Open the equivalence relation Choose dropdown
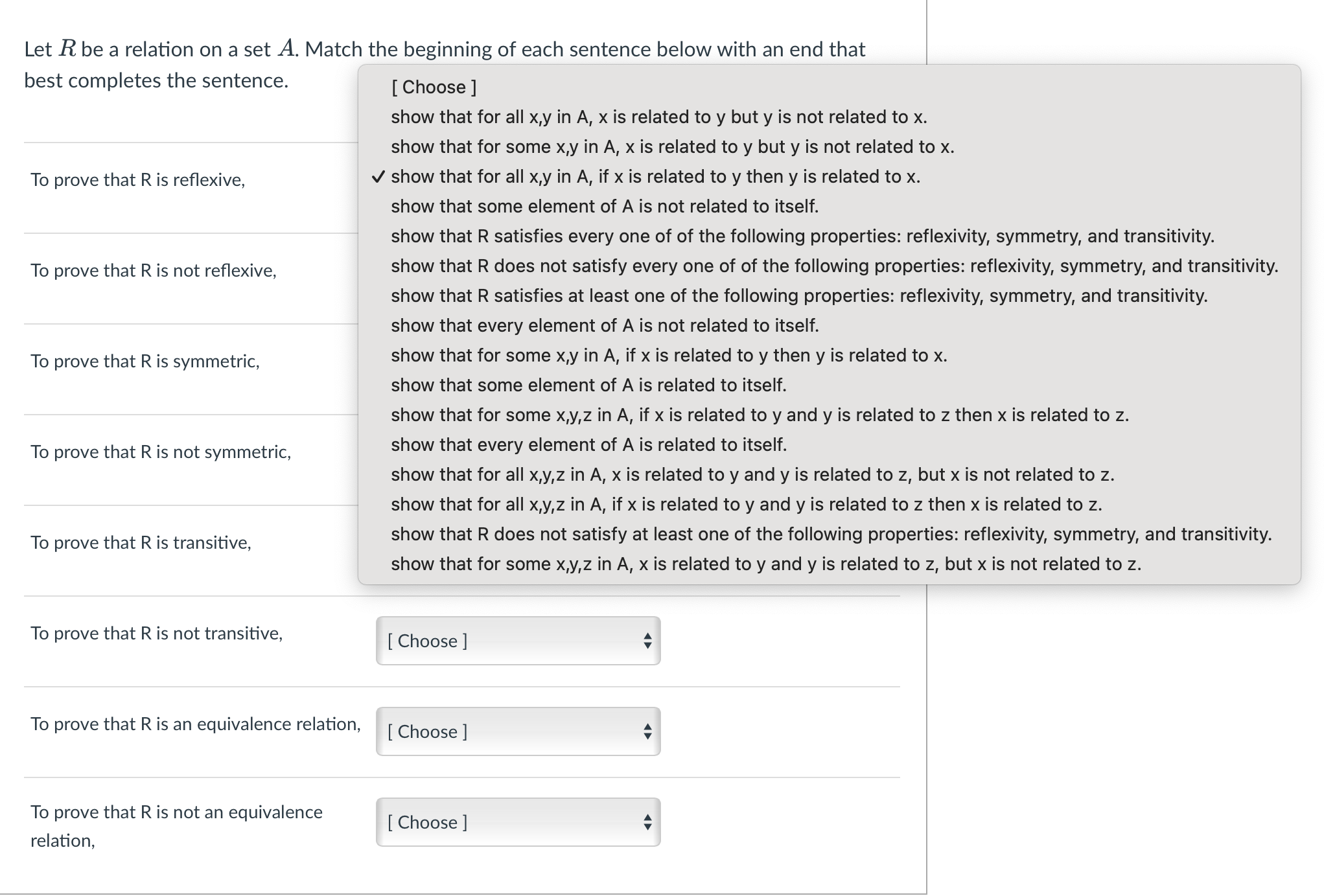Viewport: 1324px width, 896px height. coord(517,731)
